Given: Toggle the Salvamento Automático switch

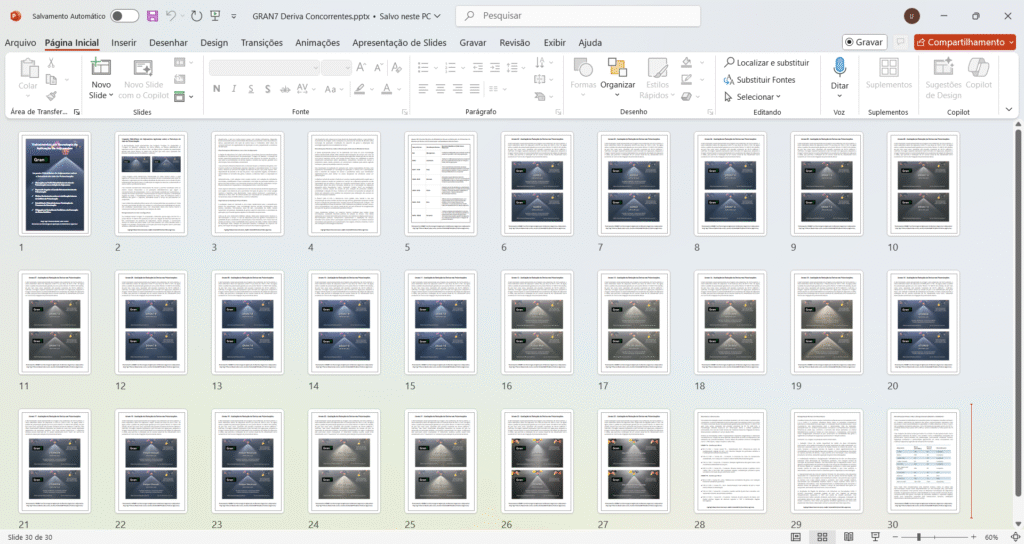Looking at the screenshot, I should 124,16.
